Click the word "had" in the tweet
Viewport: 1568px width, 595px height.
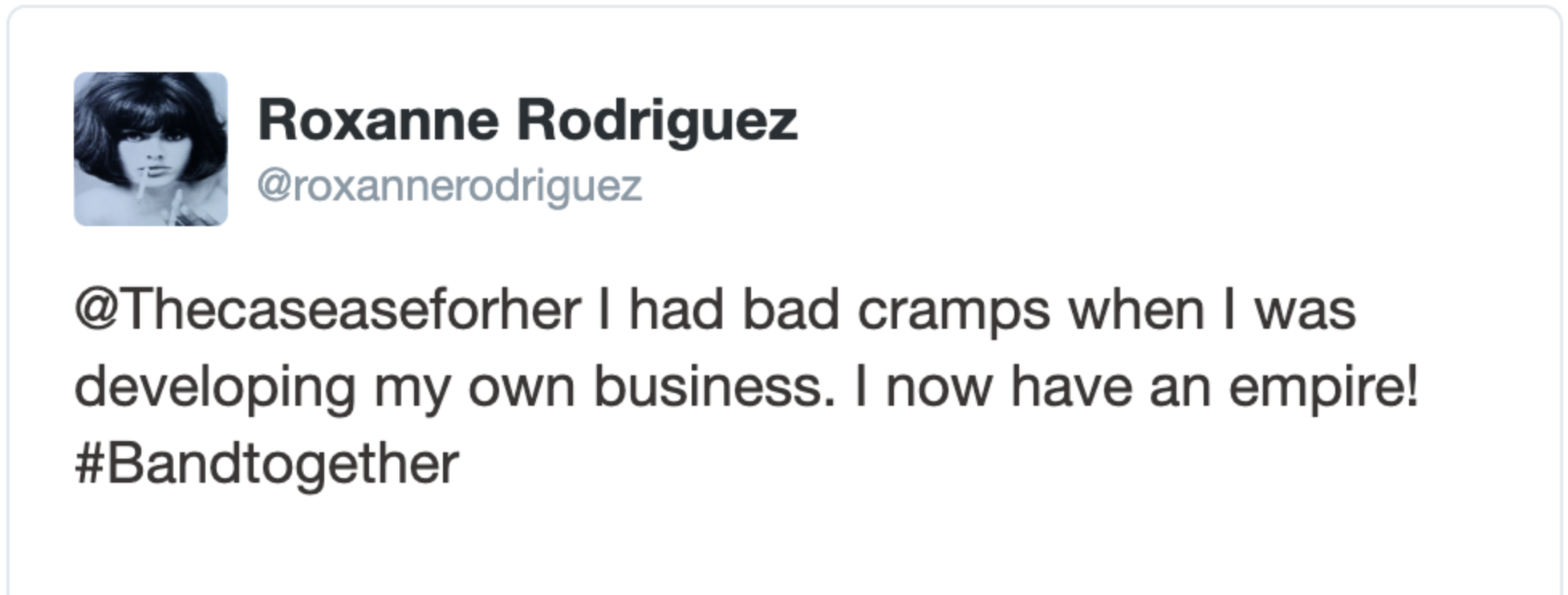coord(676,310)
